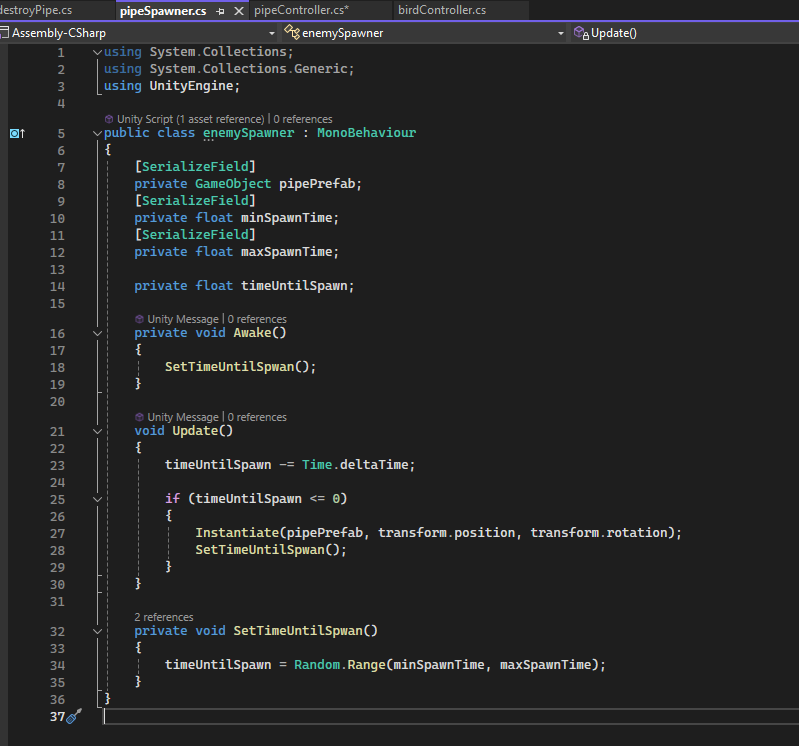Click the Unity Script icon above class declaration
The height and width of the screenshot is (746, 799).
[109, 119]
